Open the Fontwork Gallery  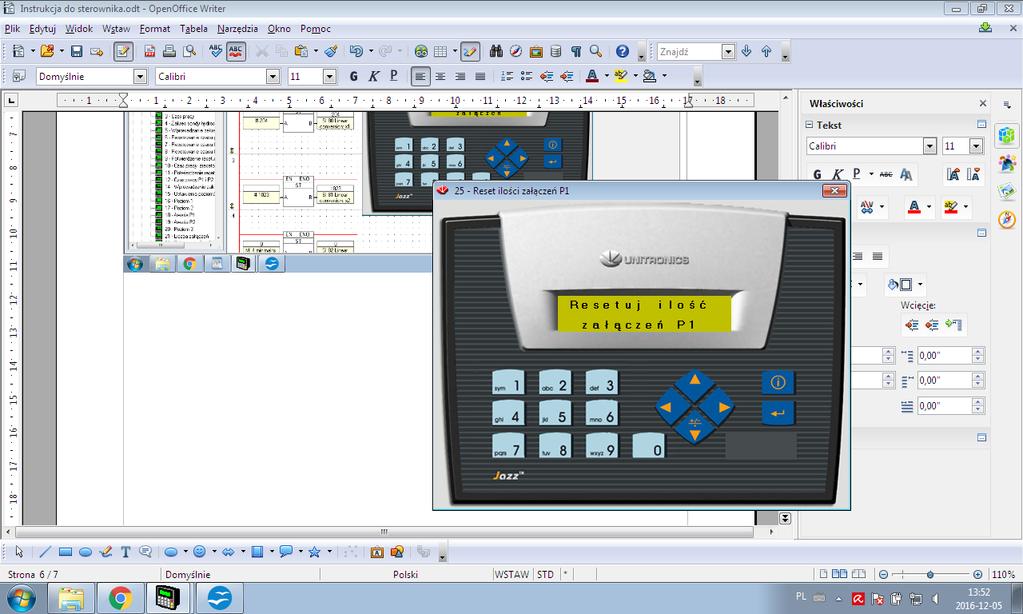pyautogui.click(x=377, y=552)
